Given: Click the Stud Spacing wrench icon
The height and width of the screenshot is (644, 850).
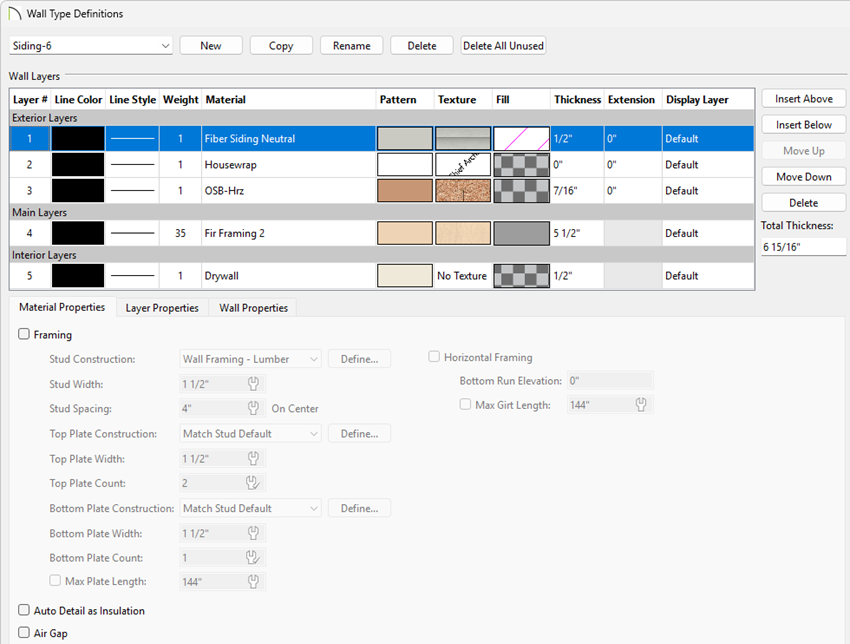Looking at the screenshot, I should [x=253, y=408].
